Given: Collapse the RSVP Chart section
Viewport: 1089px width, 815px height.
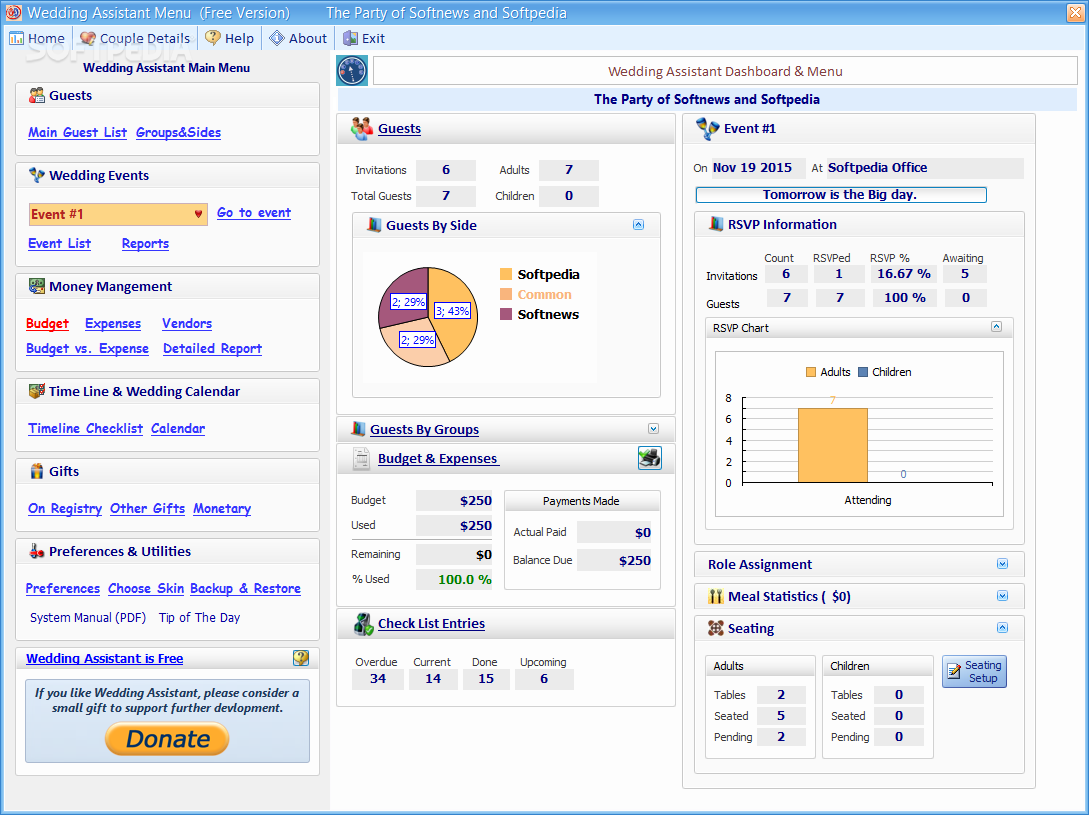Looking at the screenshot, I should click(x=996, y=327).
